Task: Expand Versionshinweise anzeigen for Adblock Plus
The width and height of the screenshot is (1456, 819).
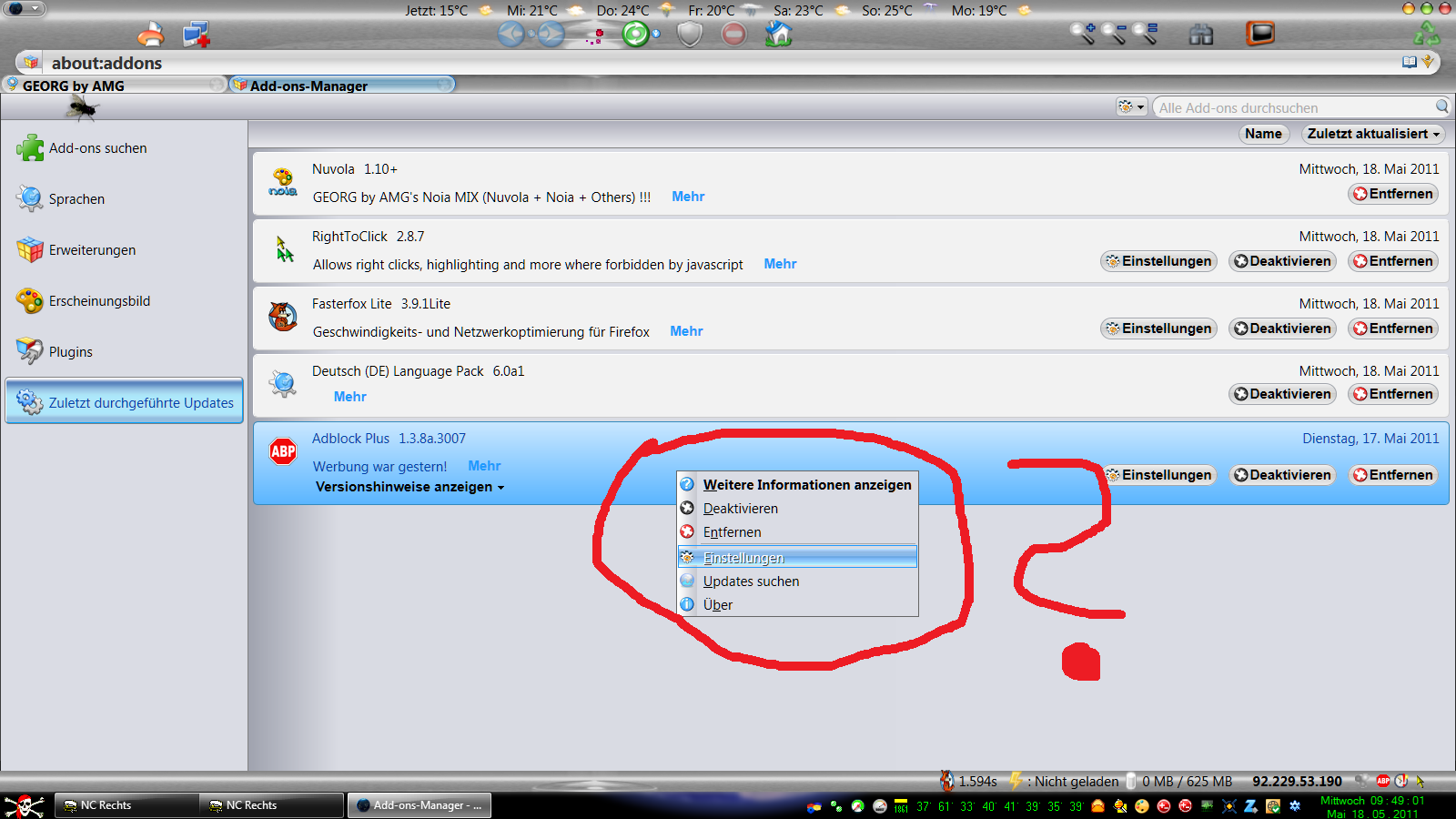Action: [409, 487]
